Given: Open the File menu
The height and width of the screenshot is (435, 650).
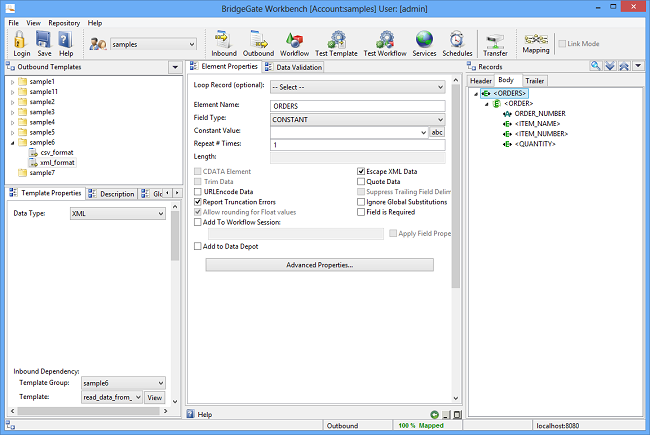Looking at the screenshot, I should pyautogui.click(x=13, y=23).
